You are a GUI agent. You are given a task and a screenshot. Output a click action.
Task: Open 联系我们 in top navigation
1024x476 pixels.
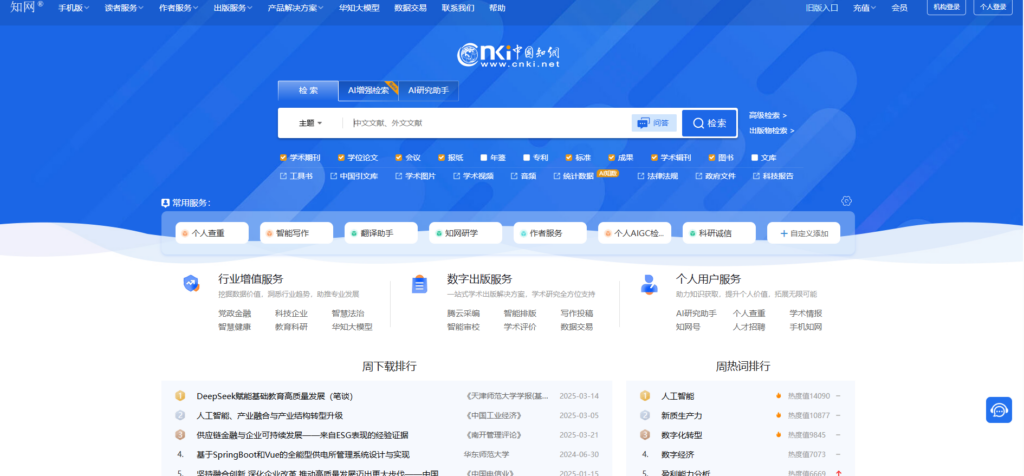(x=458, y=8)
